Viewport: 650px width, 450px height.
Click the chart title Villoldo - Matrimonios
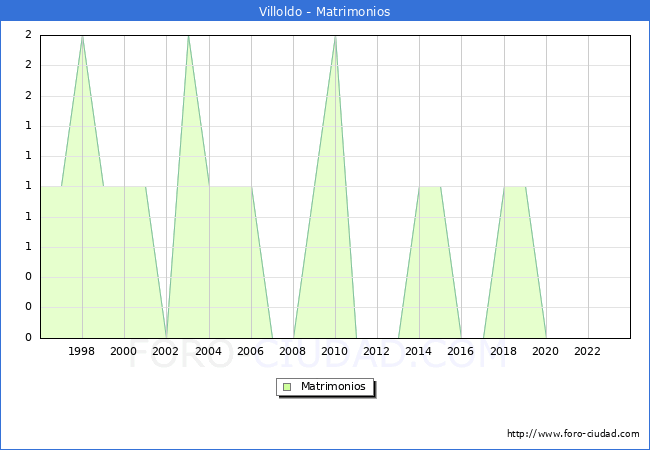pyautogui.click(x=325, y=12)
